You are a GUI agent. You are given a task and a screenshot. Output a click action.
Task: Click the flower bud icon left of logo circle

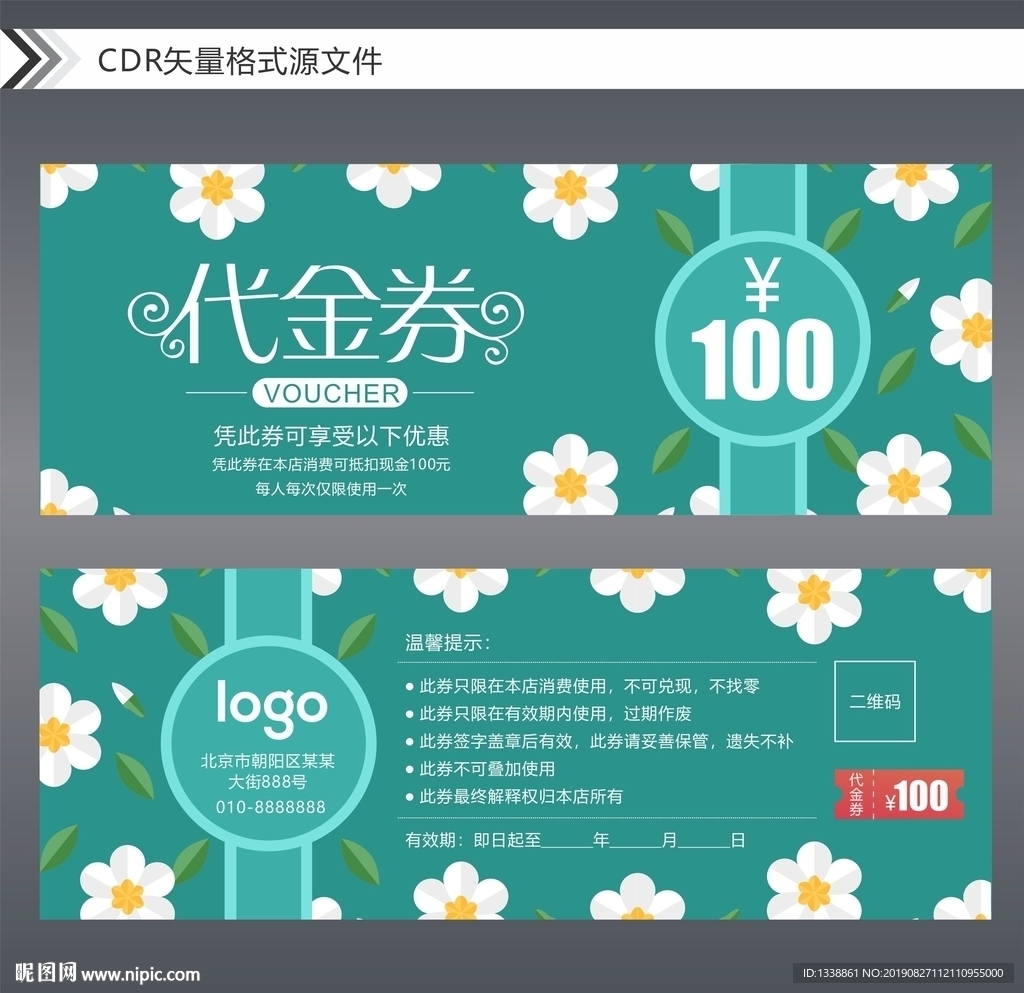coord(129,700)
